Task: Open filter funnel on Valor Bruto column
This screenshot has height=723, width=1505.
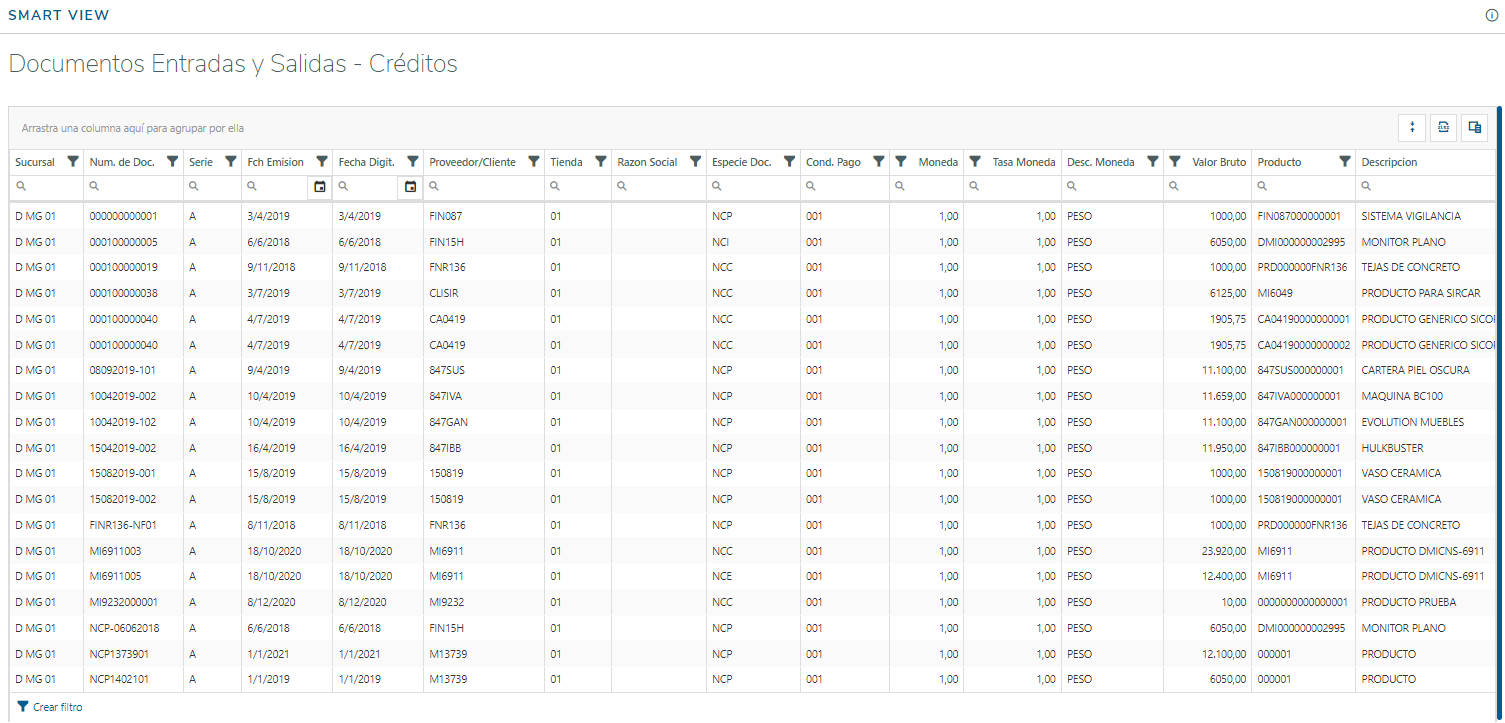Action: (x=1175, y=162)
